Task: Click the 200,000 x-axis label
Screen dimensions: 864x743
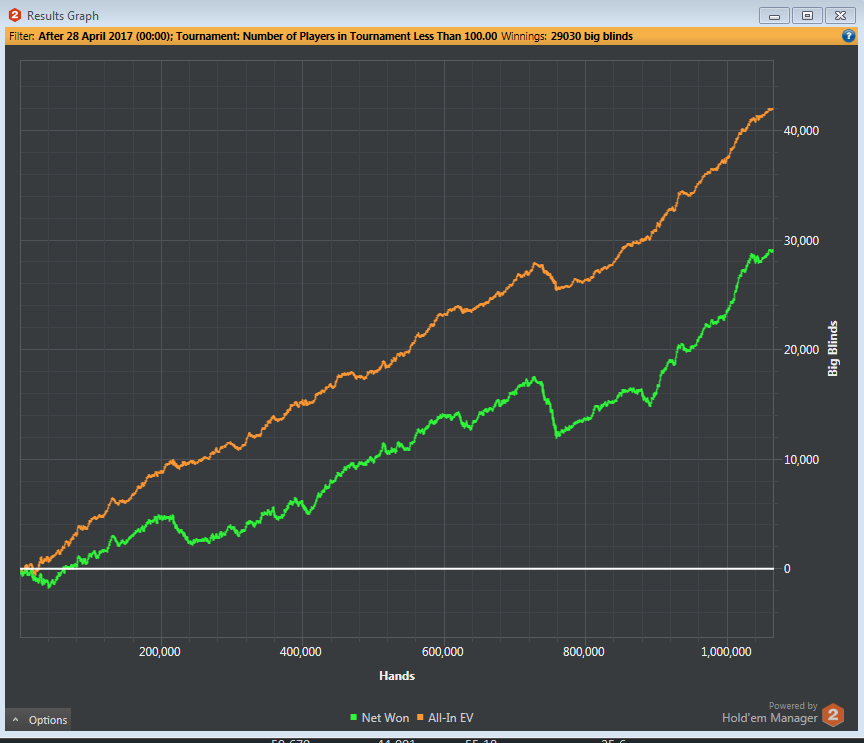Action: click(x=160, y=652)
